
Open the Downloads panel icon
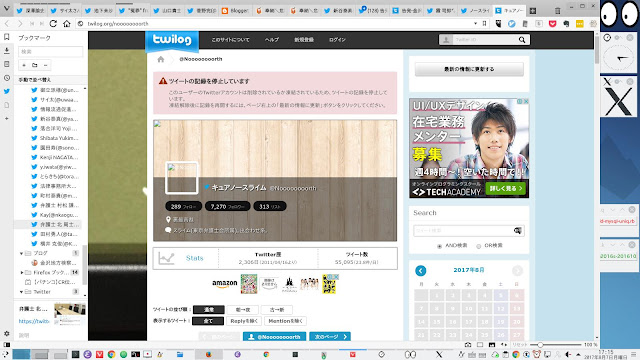pos(7,51)
